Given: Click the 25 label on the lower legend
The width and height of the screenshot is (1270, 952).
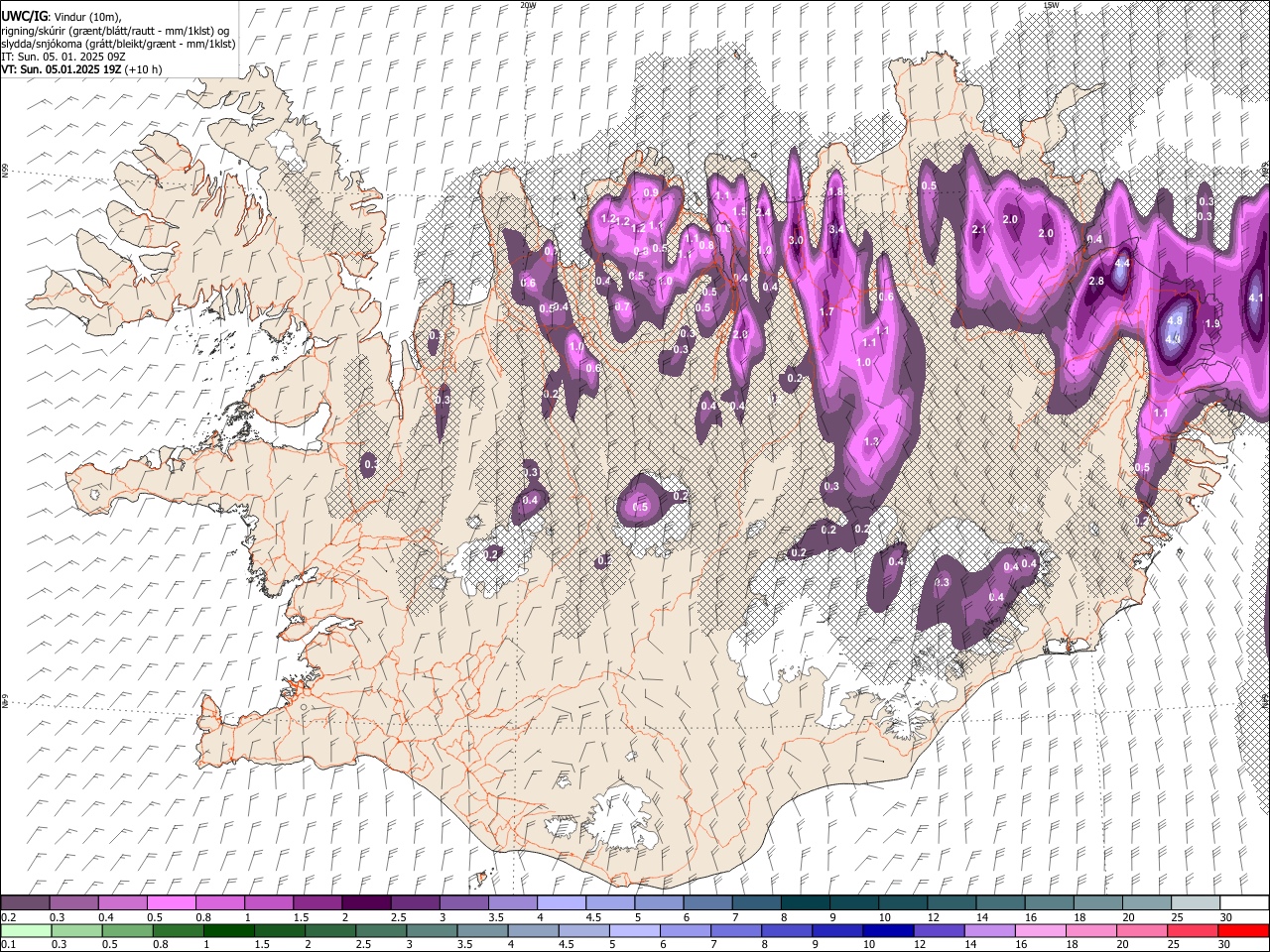Looking at the screenshot, I should 1176,945.
